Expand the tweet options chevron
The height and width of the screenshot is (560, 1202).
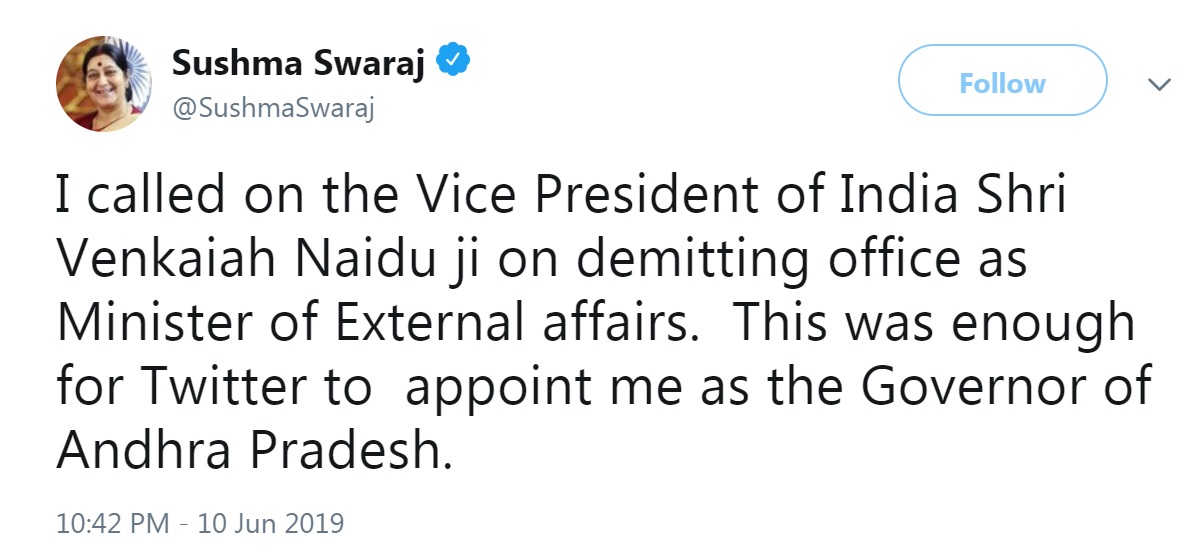[1159, 85]
